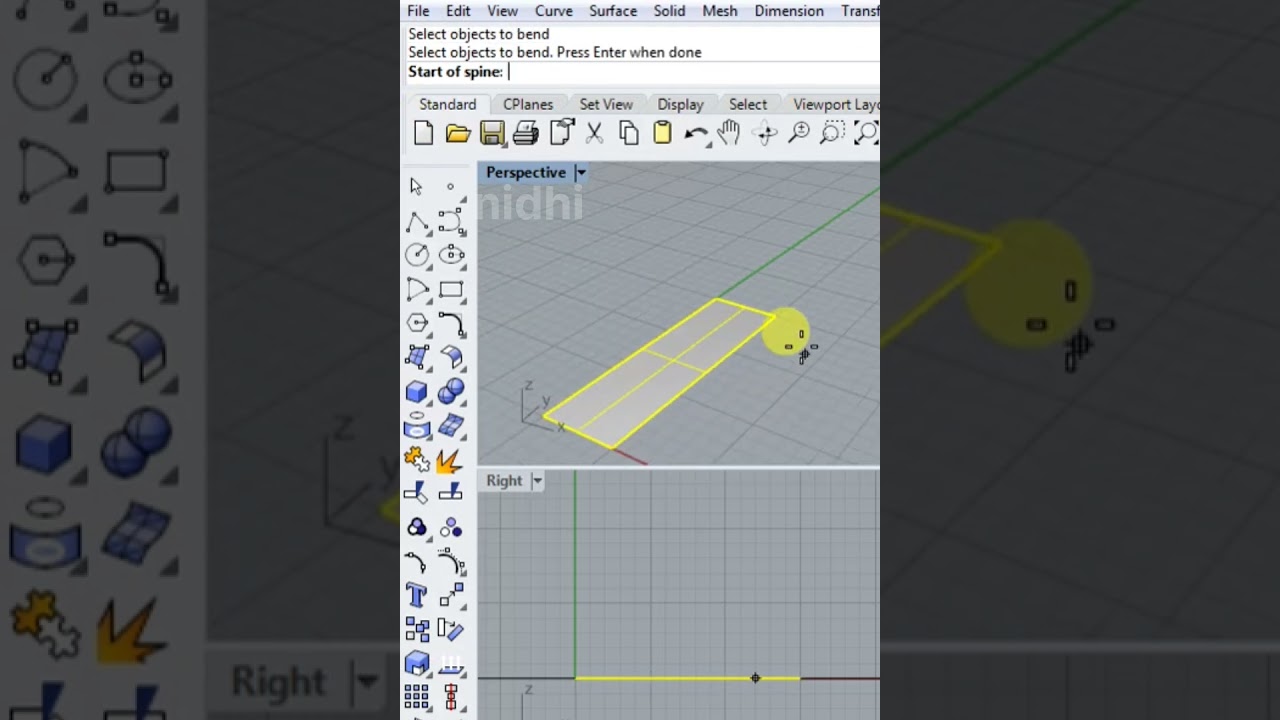The image size is (1280, 720).
Task: Click the Zoom window icon
Action: pyautogui.click(x=832, y=133)
